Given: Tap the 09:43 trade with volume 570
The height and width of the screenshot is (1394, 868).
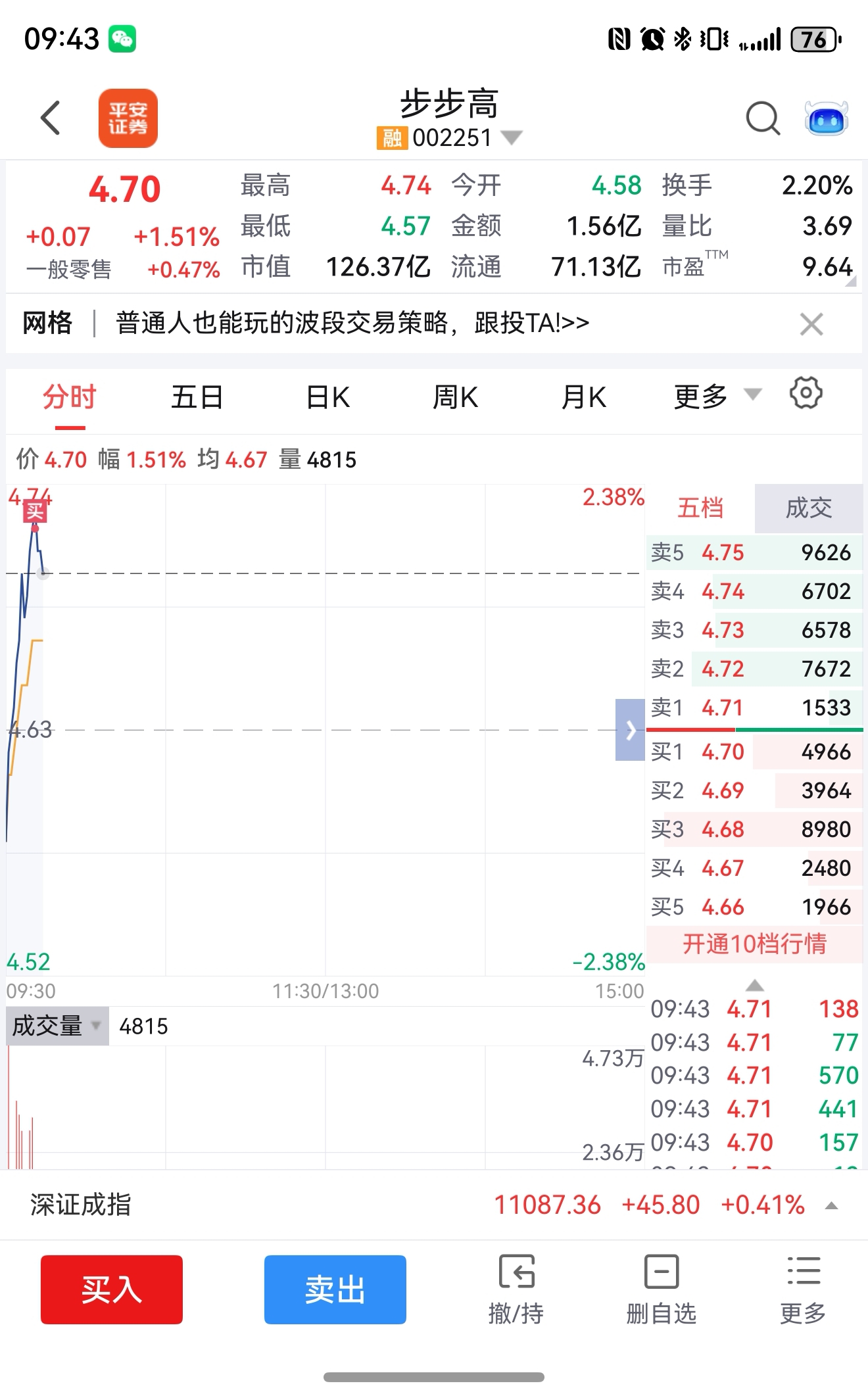Looking at the screenshot, I should click(x=754, y=1075).
